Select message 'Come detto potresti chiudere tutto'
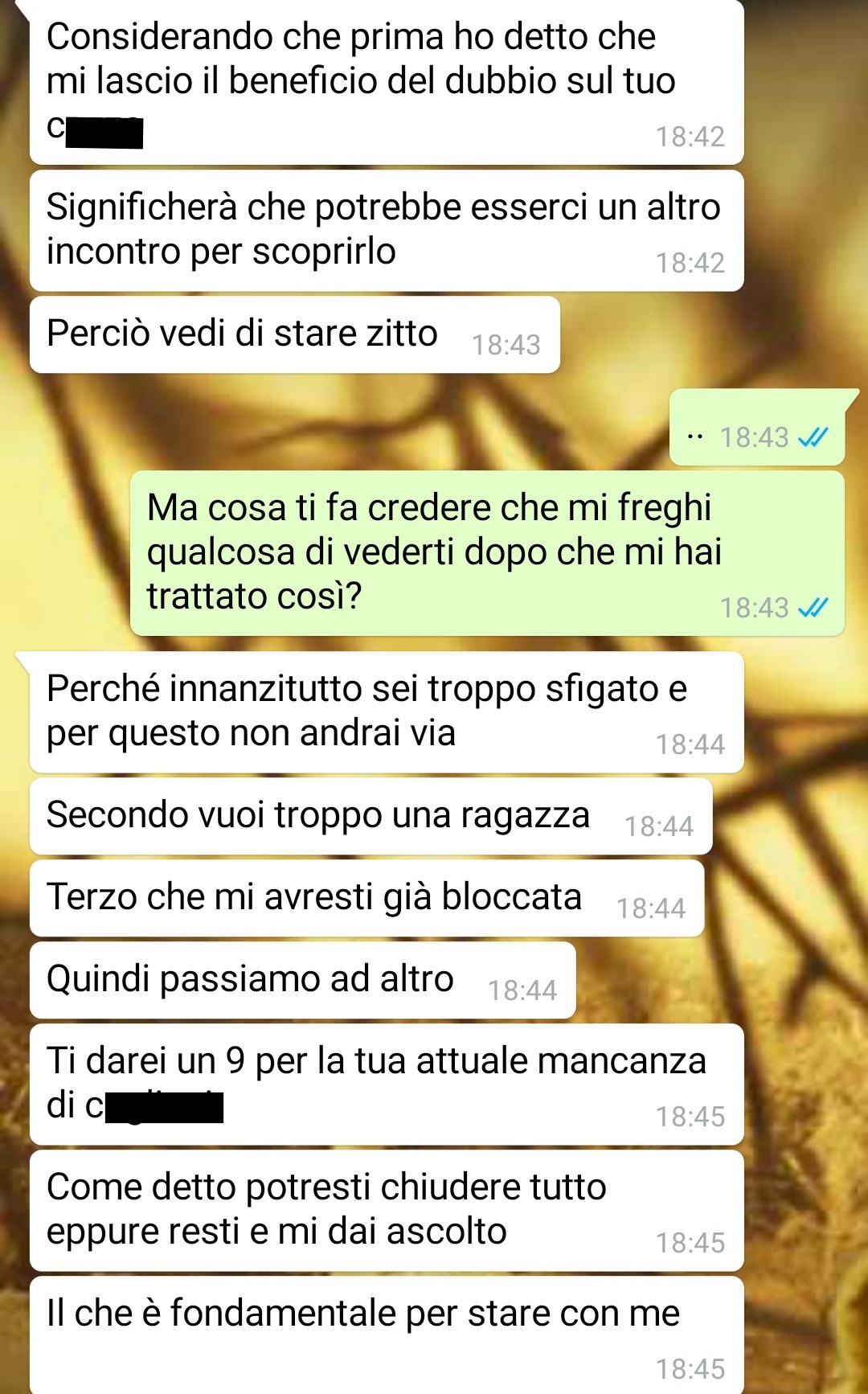868x1394 pixels. [x=387, y=1211]
